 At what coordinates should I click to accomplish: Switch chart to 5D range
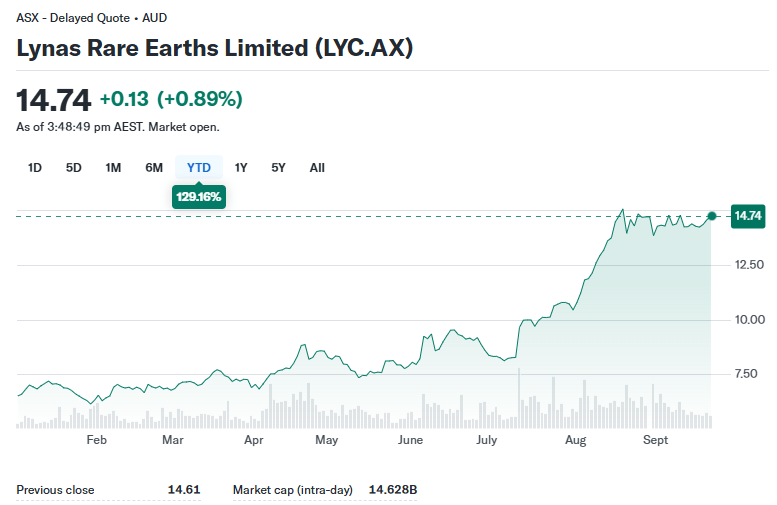(x=74, y=168)
